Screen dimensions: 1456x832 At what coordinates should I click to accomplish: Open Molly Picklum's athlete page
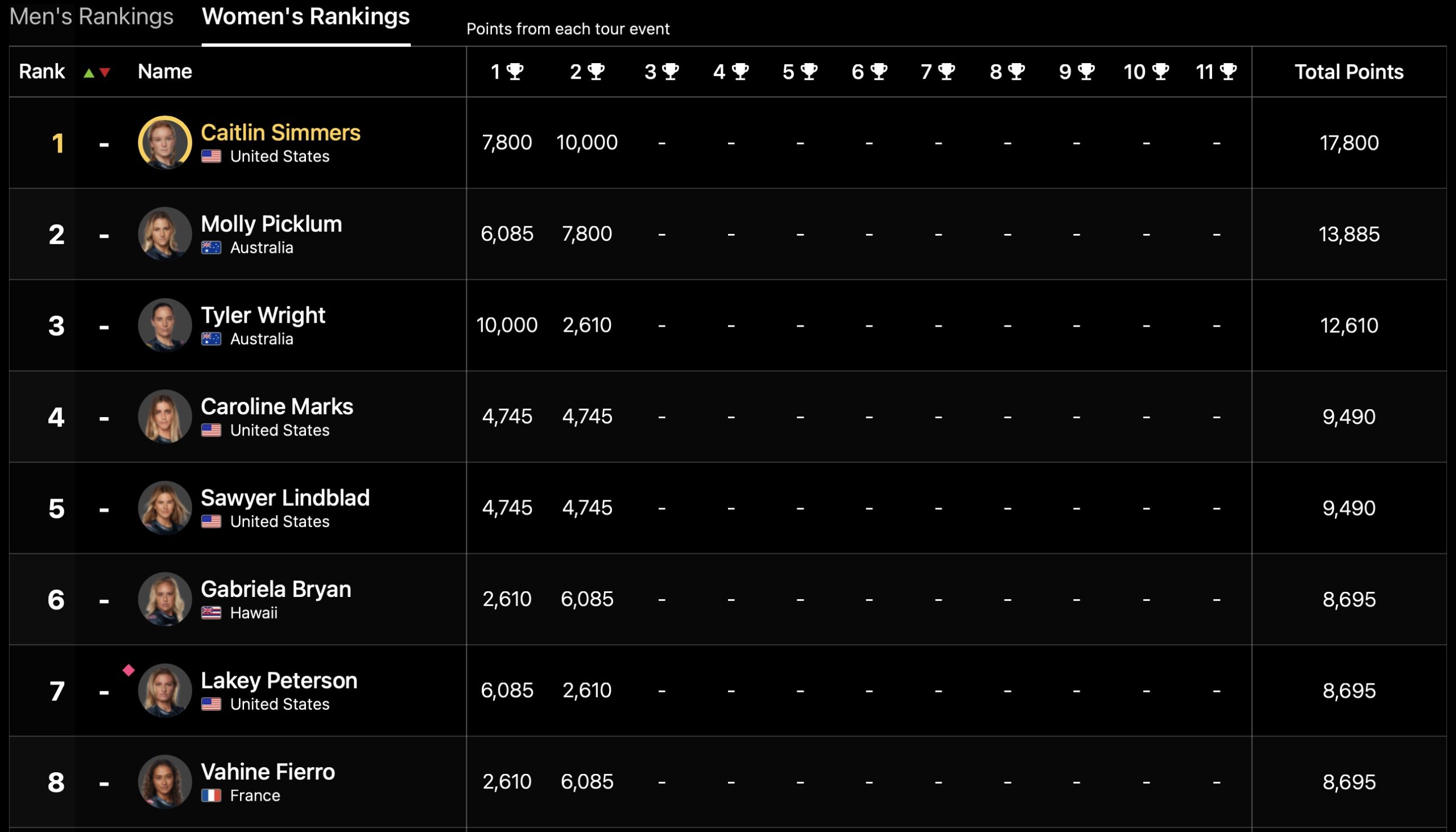tap(271, 224)
